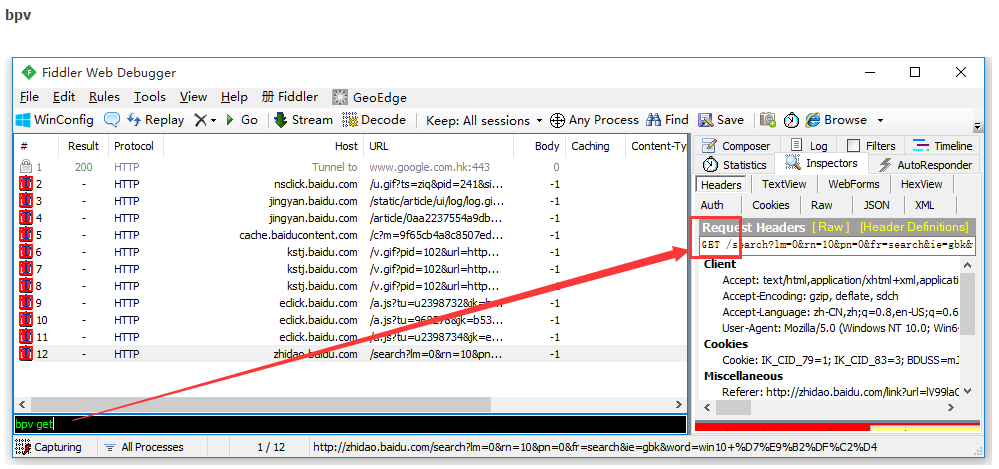
Task: Click the session list scrollbar right arrow
Action: (679, 405)
